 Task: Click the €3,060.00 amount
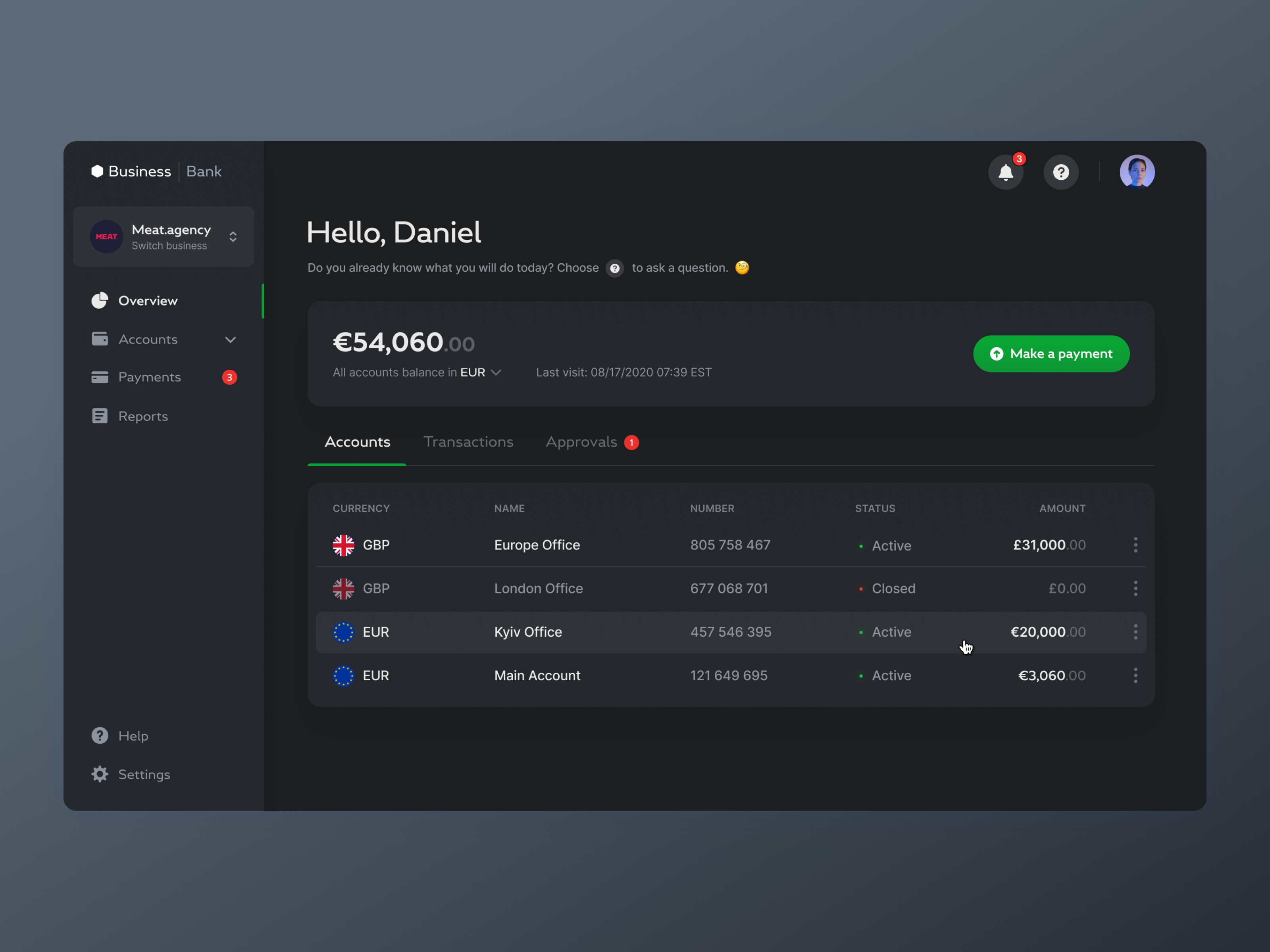[x=1052, y=676]
